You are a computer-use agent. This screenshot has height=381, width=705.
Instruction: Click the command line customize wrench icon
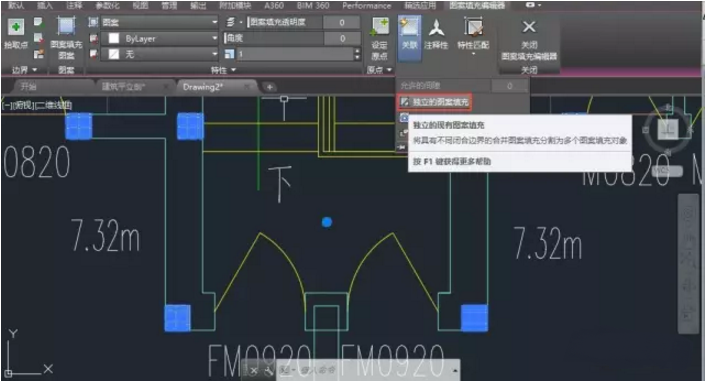click(x=268, y=371)
